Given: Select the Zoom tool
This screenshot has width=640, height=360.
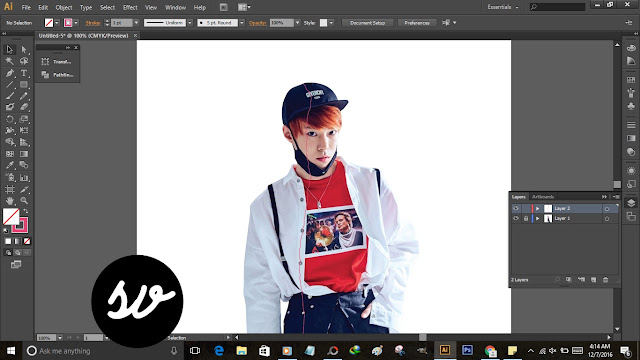Looking at the screenshot, I should pyautogui.click(x=24, y=201).
